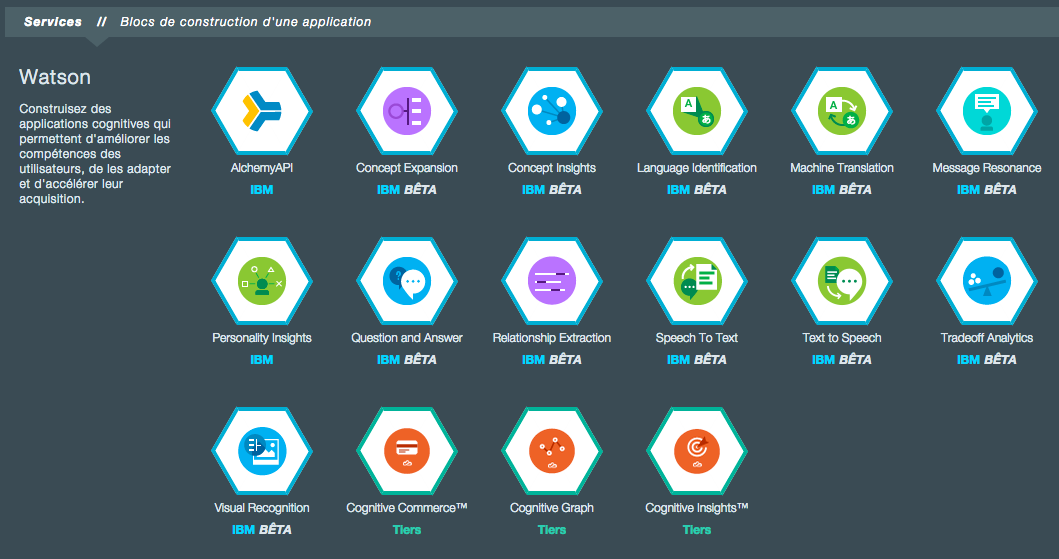This screenshot has height=559, width=1059.
Task: Open the AlchemyAPI service hexagon icon
Action: pos(262,111)
